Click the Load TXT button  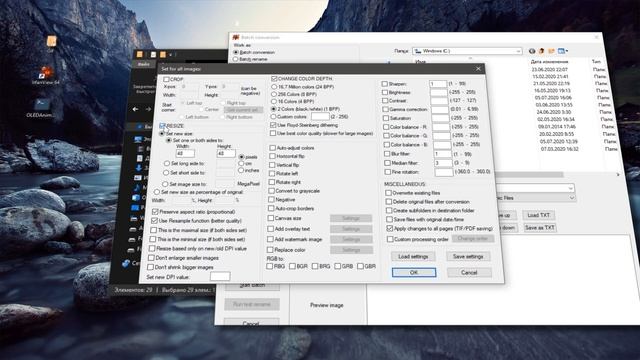coord(539,215)
